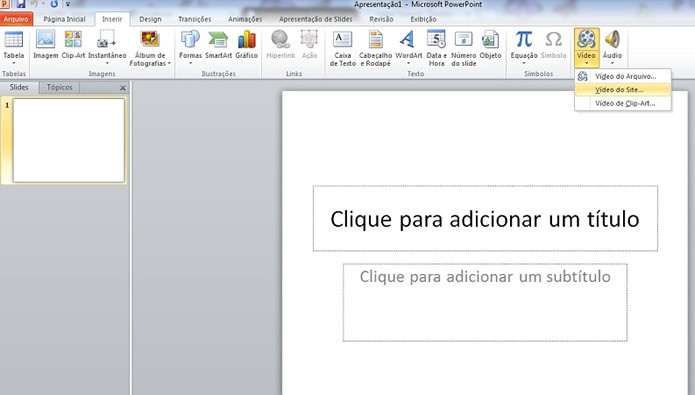Switch to the Exibição tab
Image resolution: width=695 pixels, height=395 pixels.
[x=423, y=19]
